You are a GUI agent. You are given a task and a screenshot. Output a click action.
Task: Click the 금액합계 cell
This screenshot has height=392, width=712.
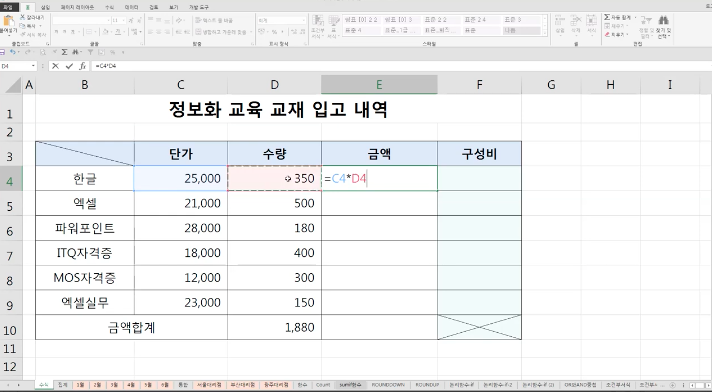[x=132, y=327]
